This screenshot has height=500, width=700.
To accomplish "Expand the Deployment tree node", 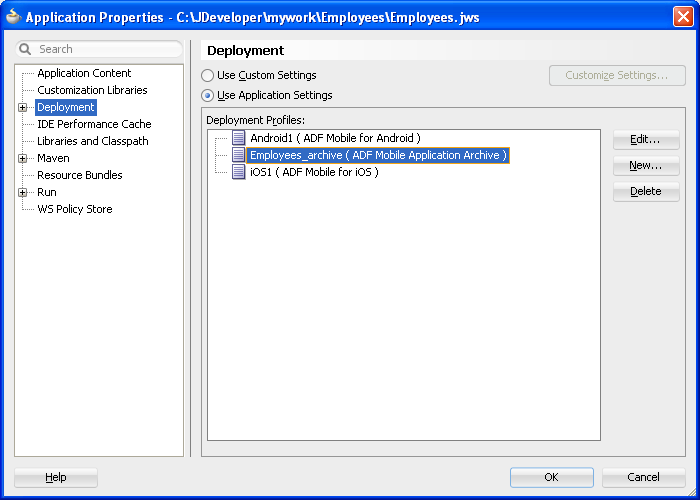I will (x=22, y=108).
